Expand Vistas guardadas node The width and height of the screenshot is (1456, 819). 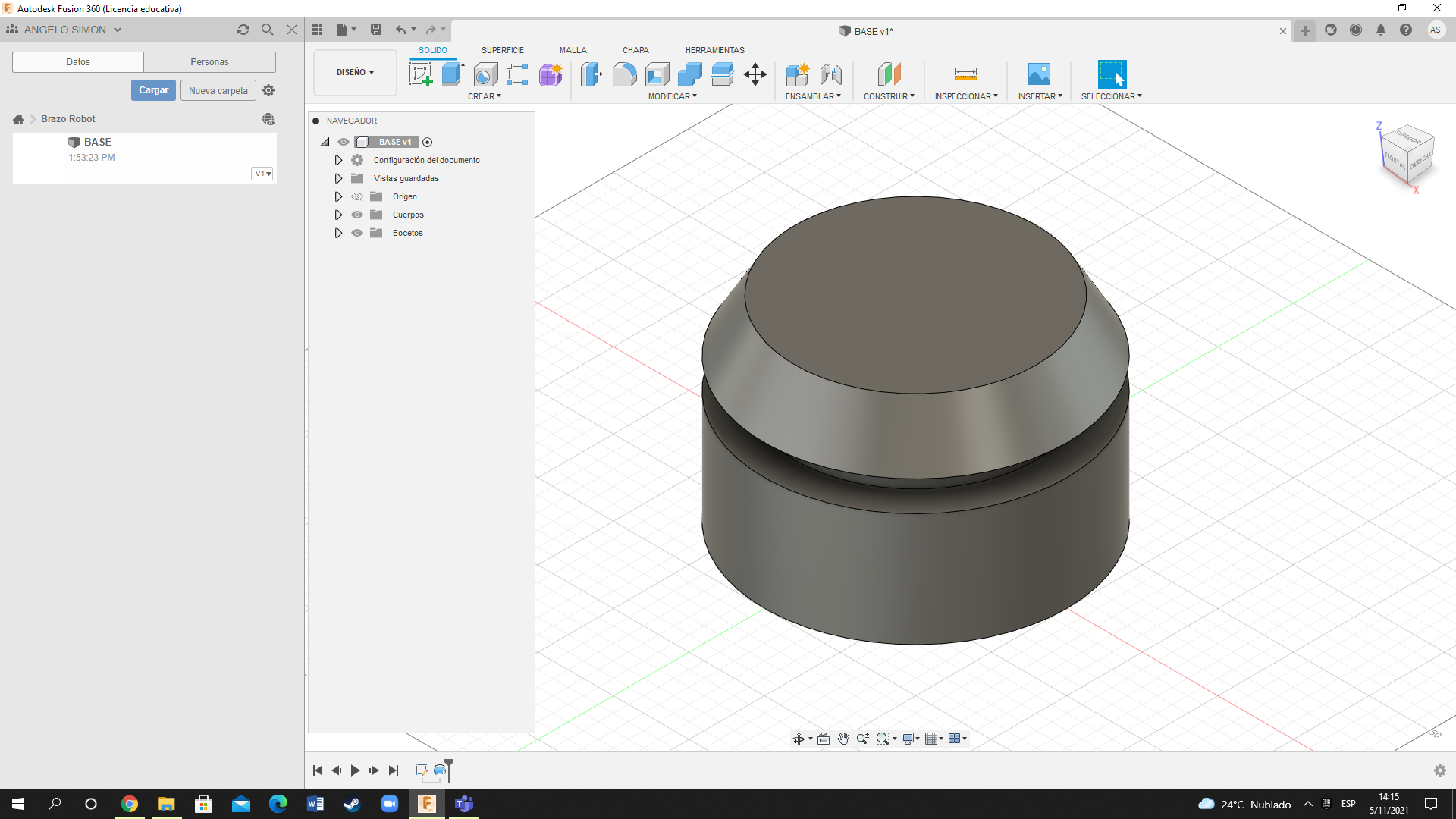[338, 178]
